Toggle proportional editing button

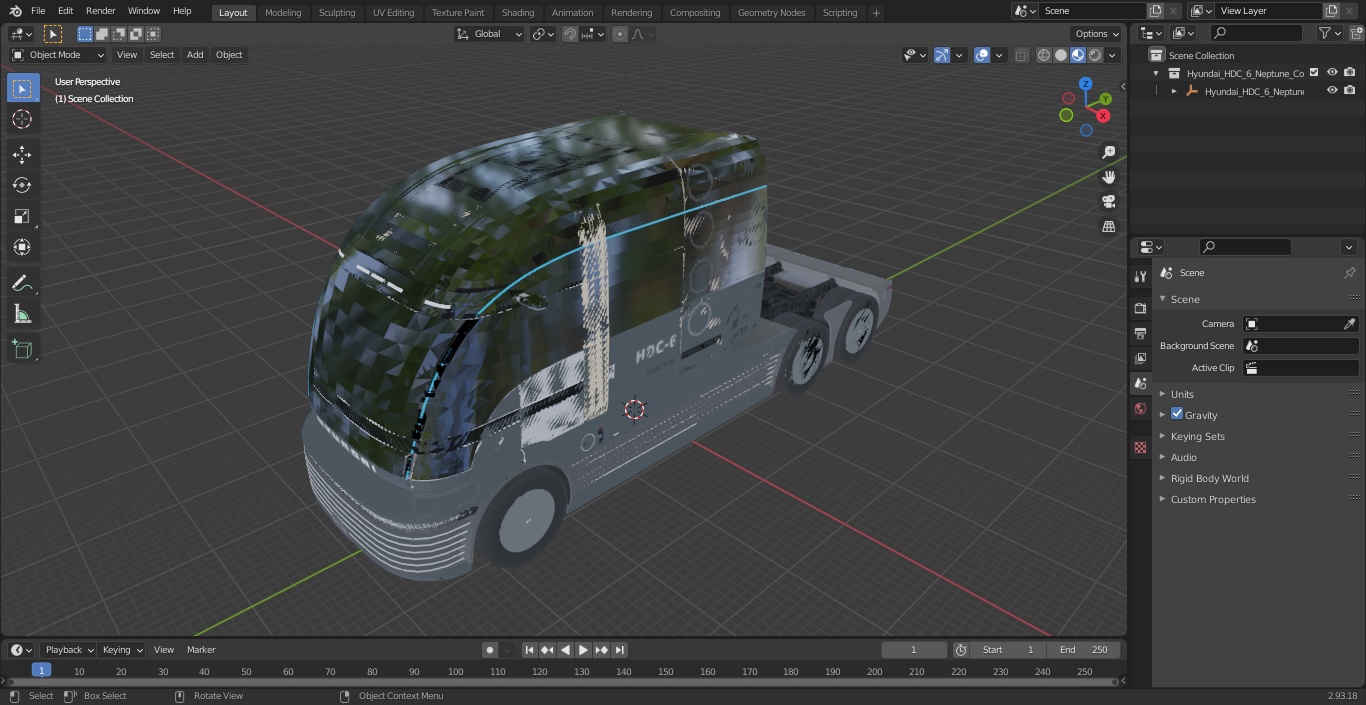(620, 34)
